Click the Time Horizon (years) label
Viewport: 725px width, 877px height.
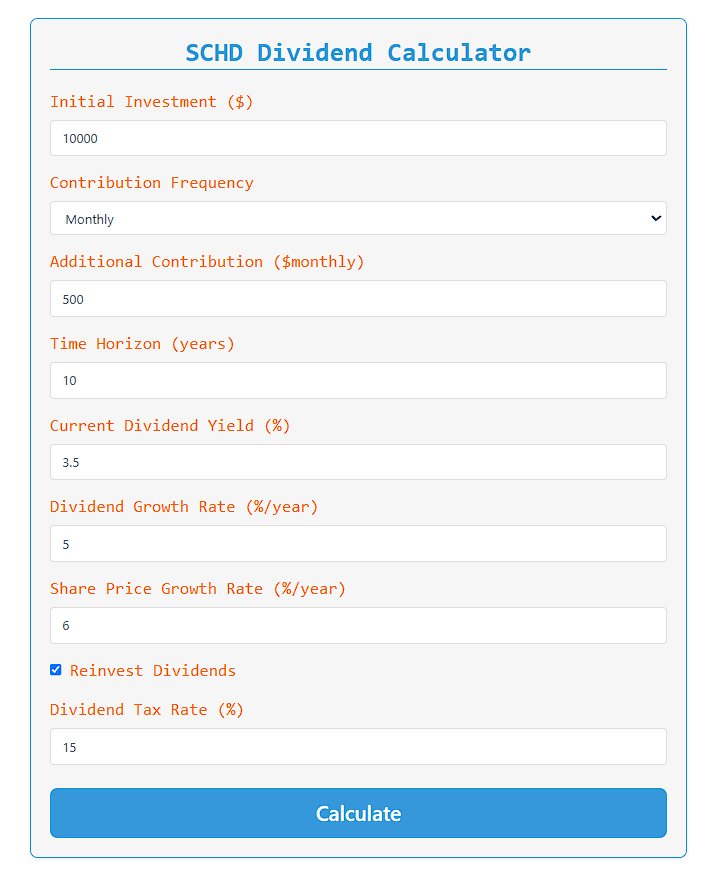point(142,343)
